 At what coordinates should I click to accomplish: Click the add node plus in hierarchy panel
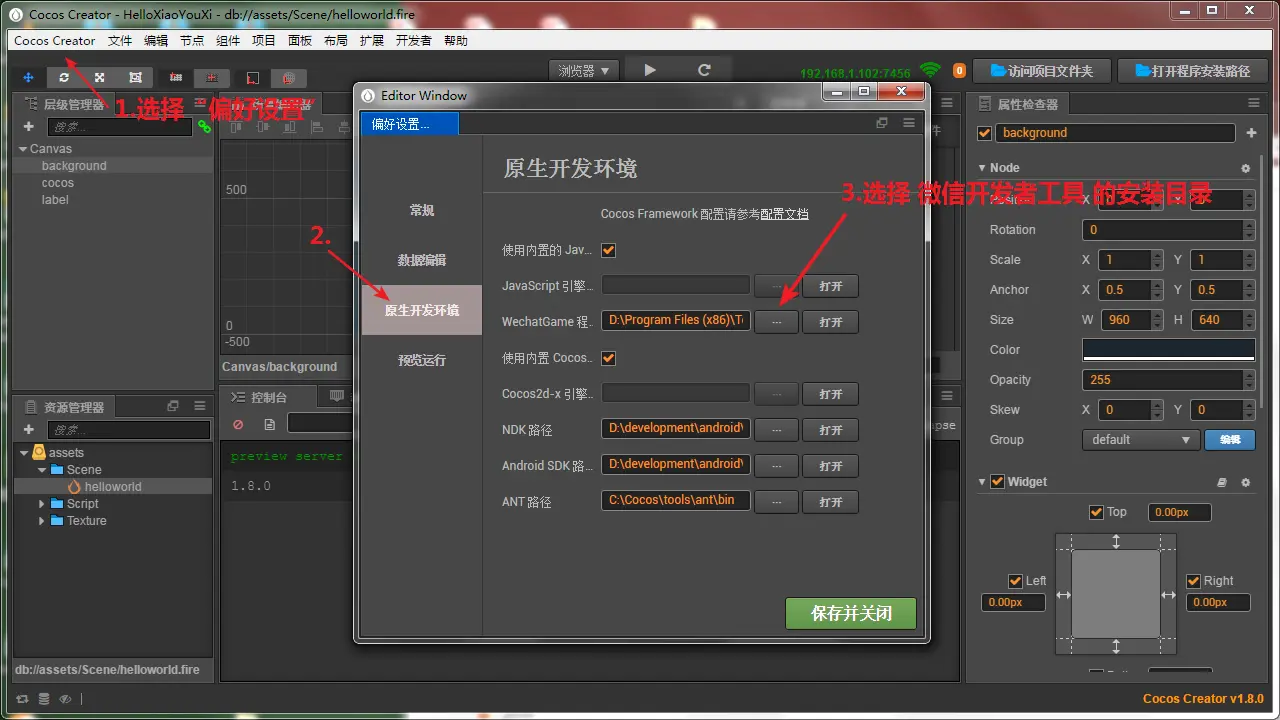pyautogui.click(x=28, y=127)
